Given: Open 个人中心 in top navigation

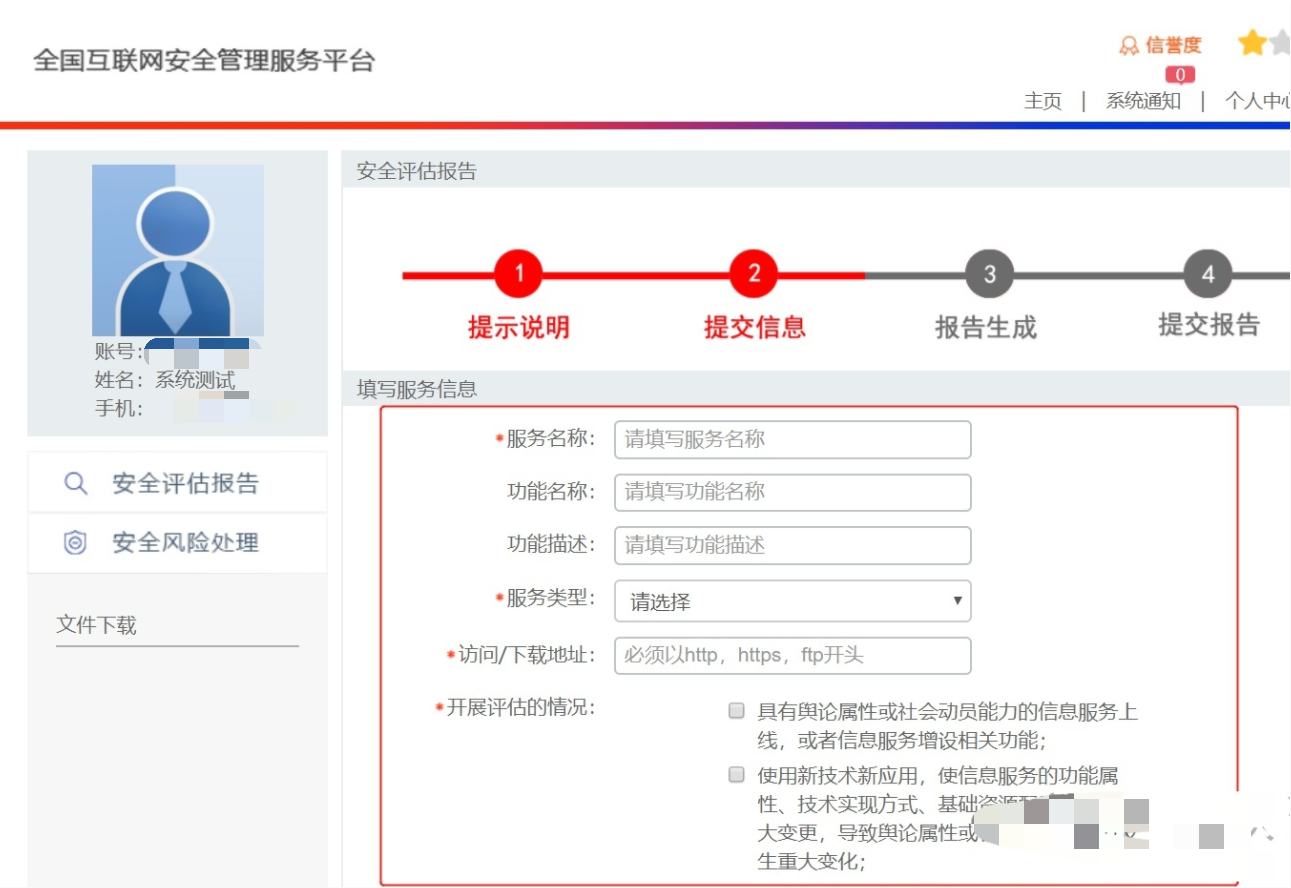Looking at the screenshot, I should point(1258,101).
